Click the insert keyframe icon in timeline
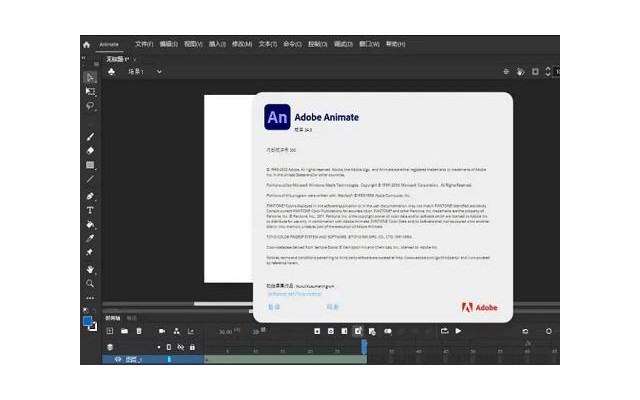Image resolution: width=640 pixels, height=400 pixels. tap(317, 331)
